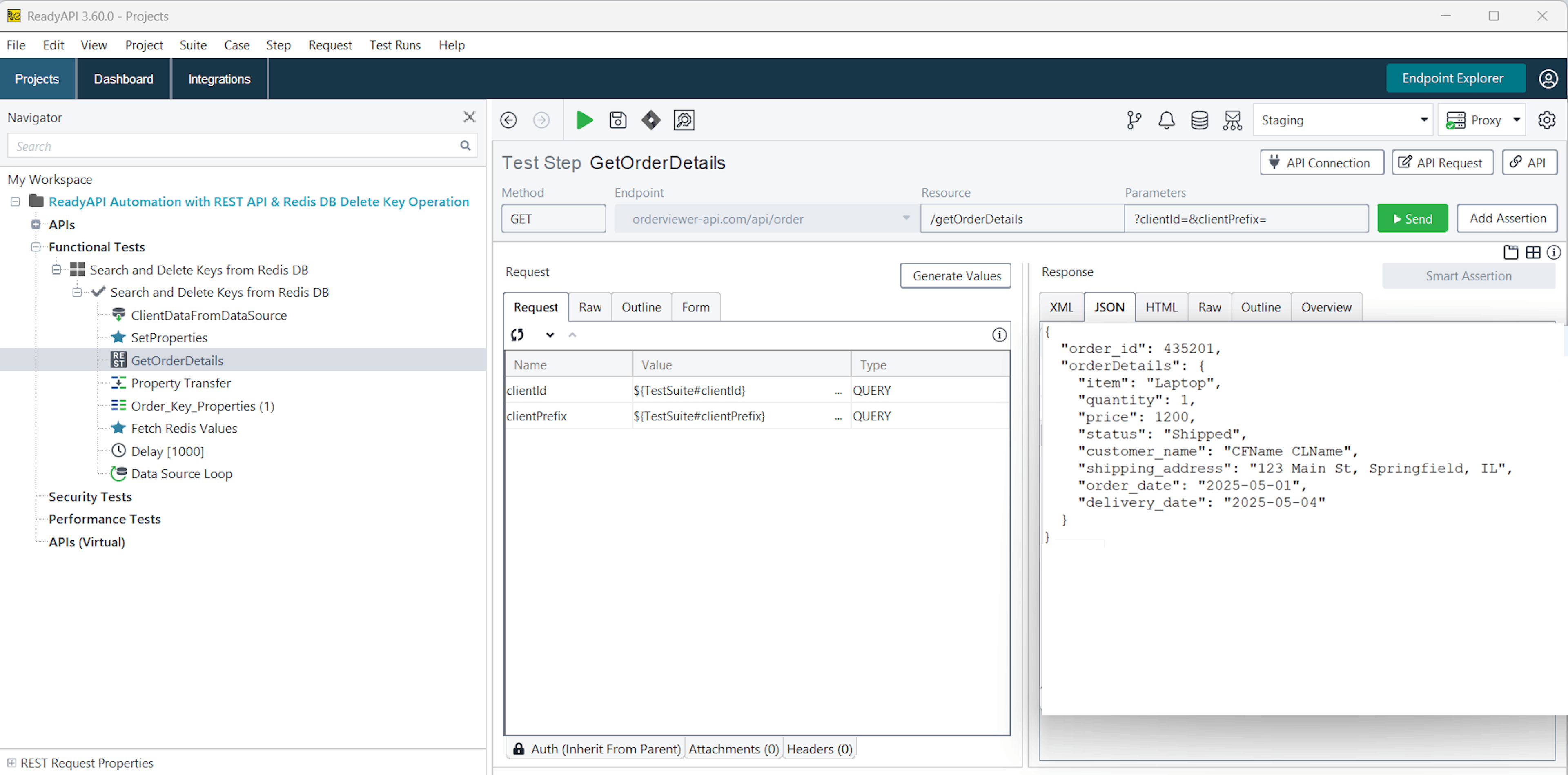Collapse the Functional Tests tree node

click(36, 247)
